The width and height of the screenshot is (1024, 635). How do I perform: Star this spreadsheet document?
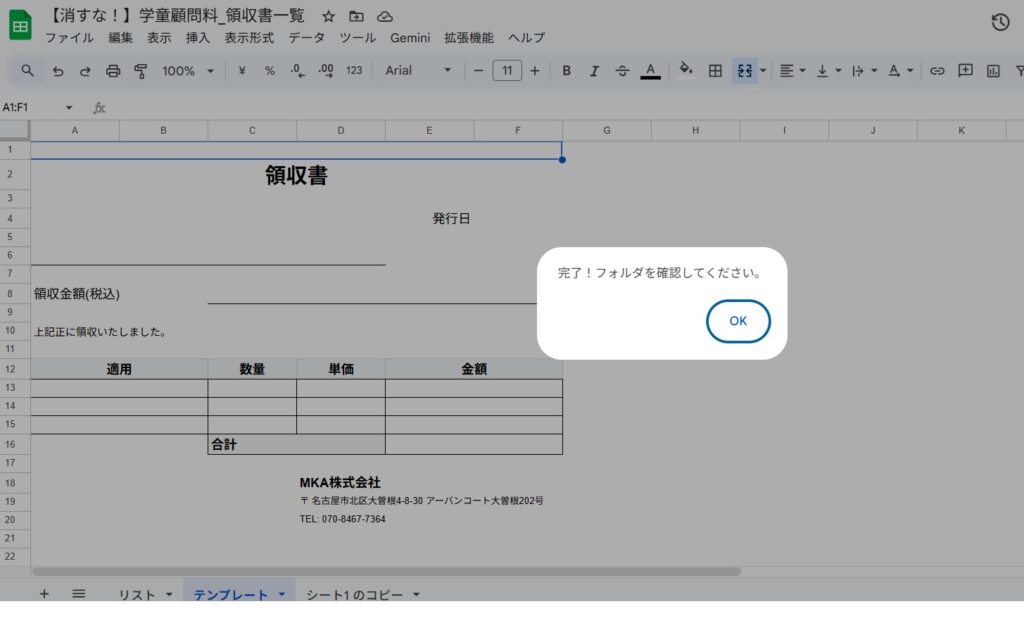329,16
